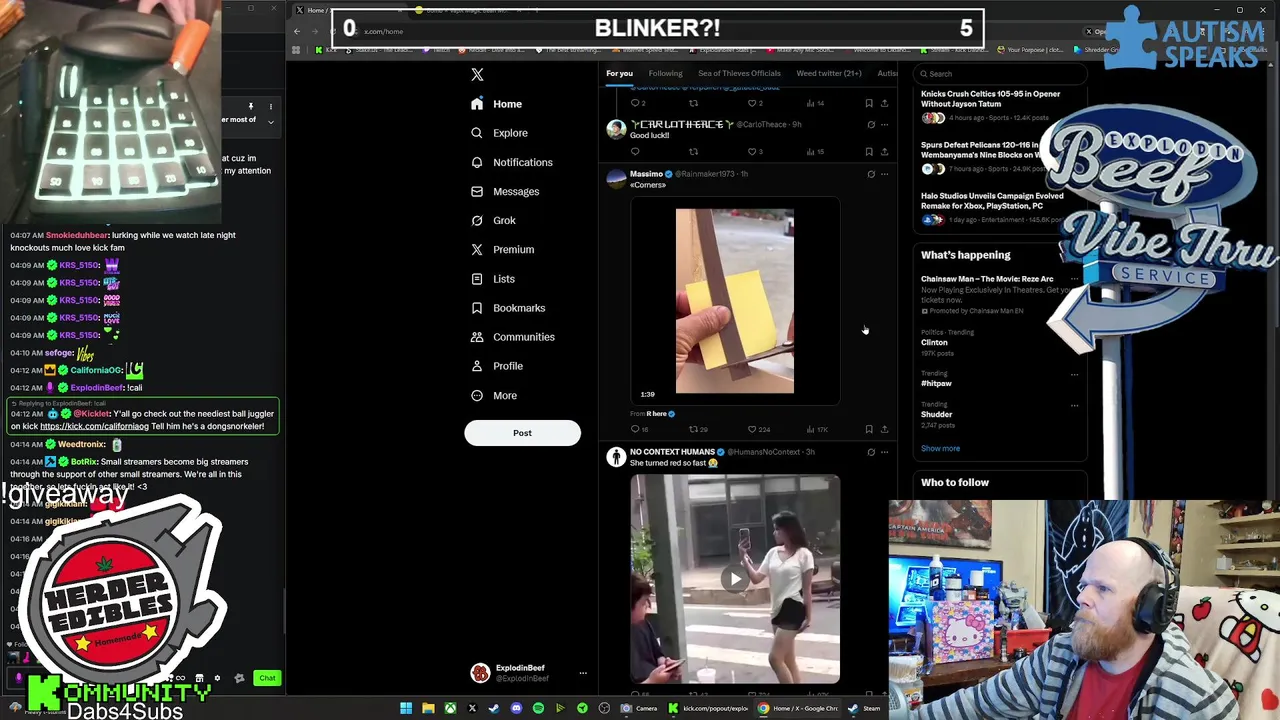The image size is (1280, 720).
Task: Open Xbox app from taskbar
Action: tap(450, 709)
